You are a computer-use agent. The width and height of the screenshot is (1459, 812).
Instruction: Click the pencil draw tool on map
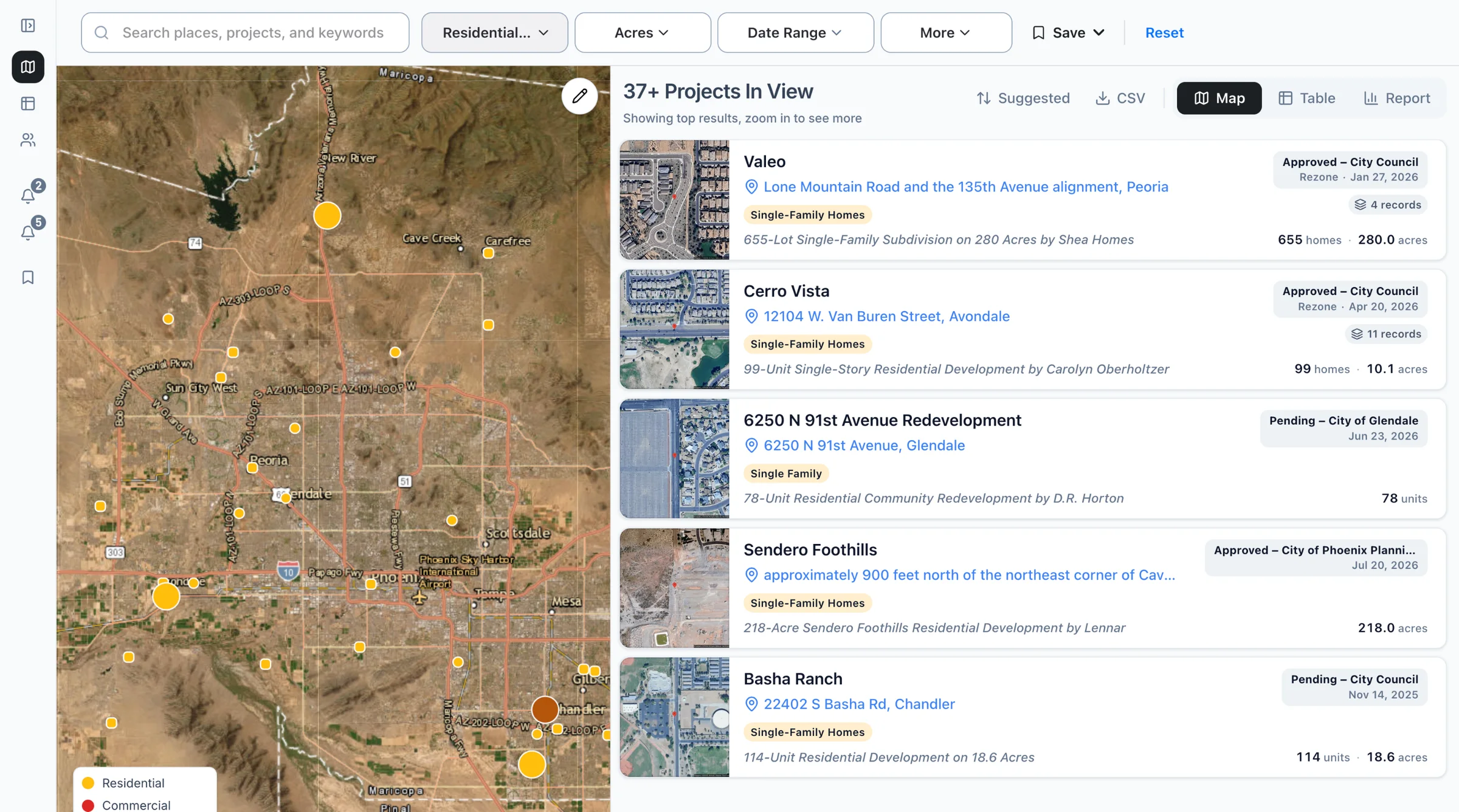point(579,96)
